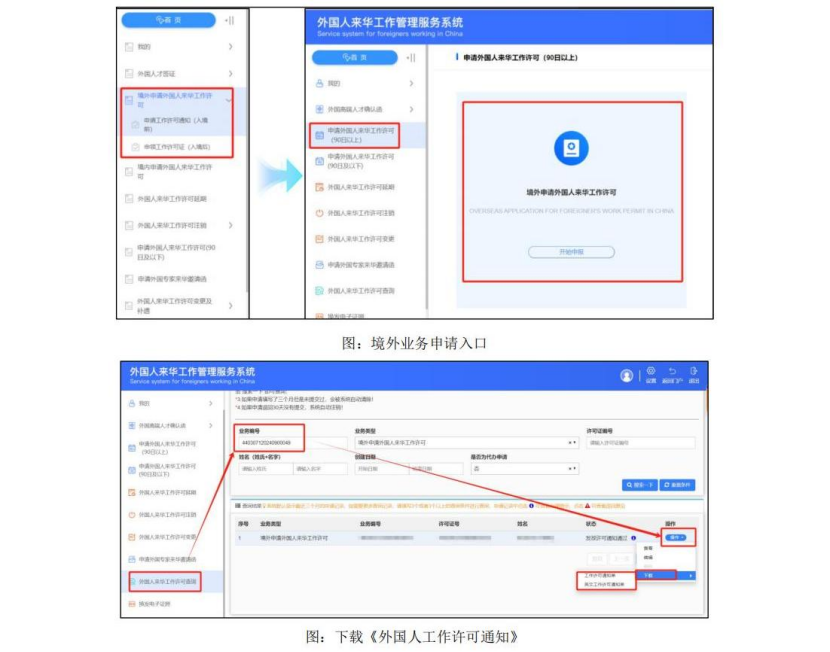The height and width of the screenshot is (652, 830).
Task: Click the return-to-portal arrow icon in header
Action: (671, 374)
